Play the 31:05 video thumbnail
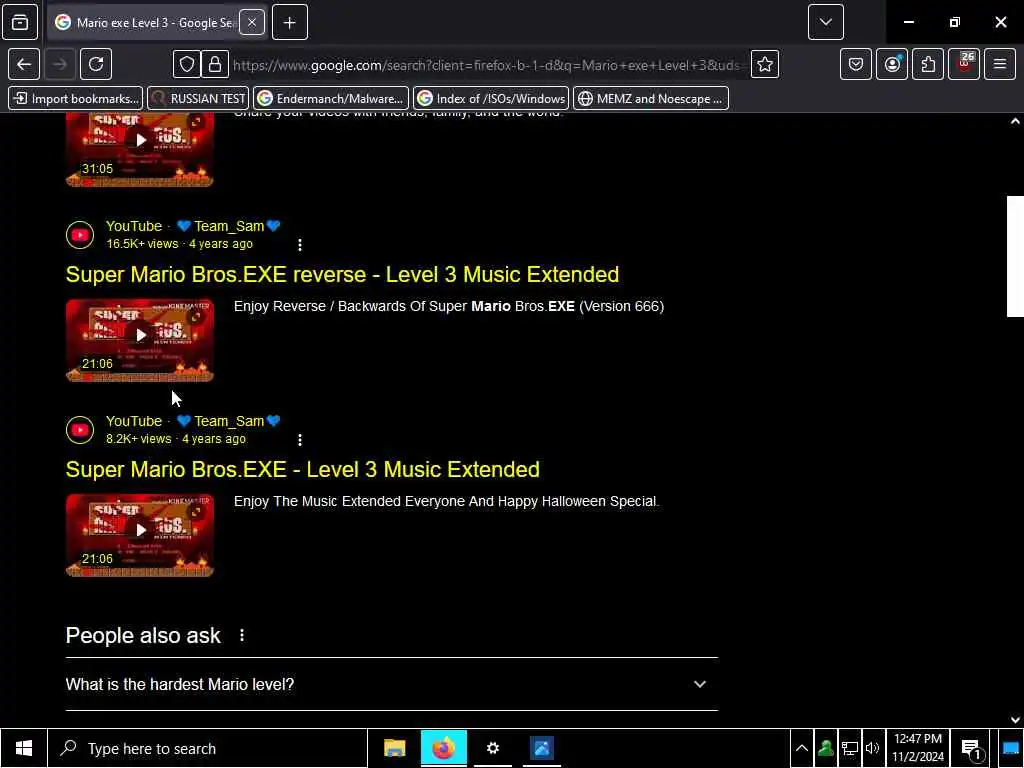 tap(140, 150)
